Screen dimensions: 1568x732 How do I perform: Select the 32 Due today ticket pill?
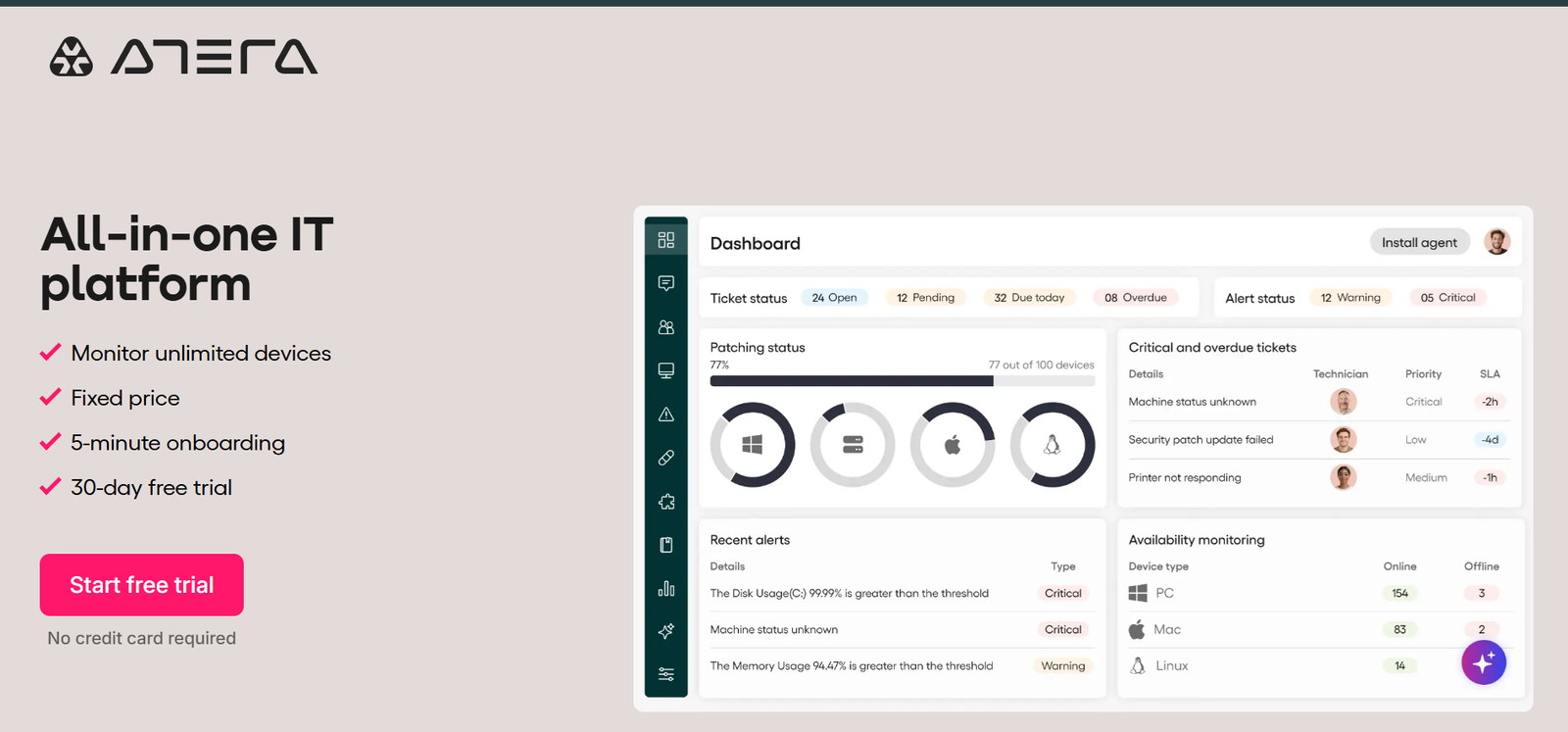tap(1029, 297)
